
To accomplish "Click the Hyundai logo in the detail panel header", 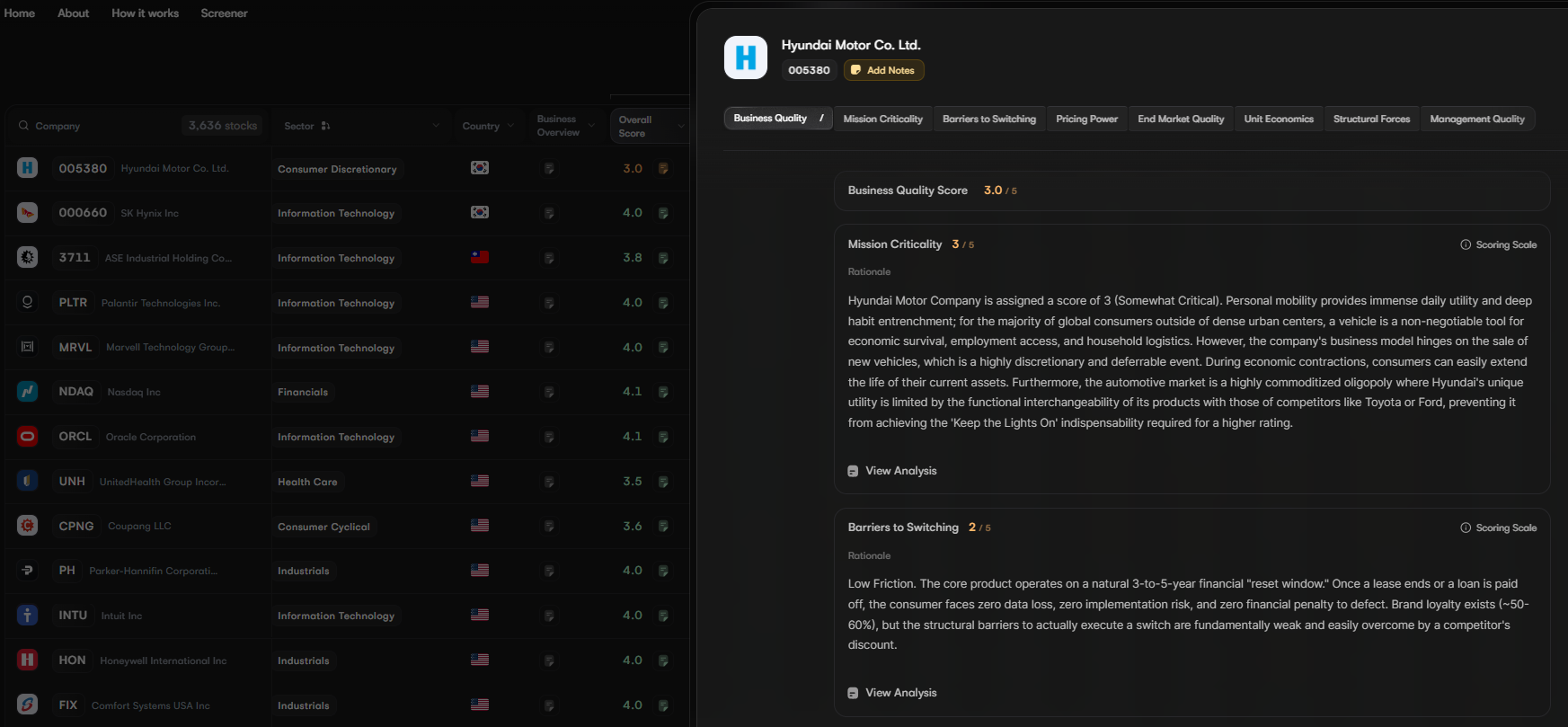I will click(x=746, y=58).
